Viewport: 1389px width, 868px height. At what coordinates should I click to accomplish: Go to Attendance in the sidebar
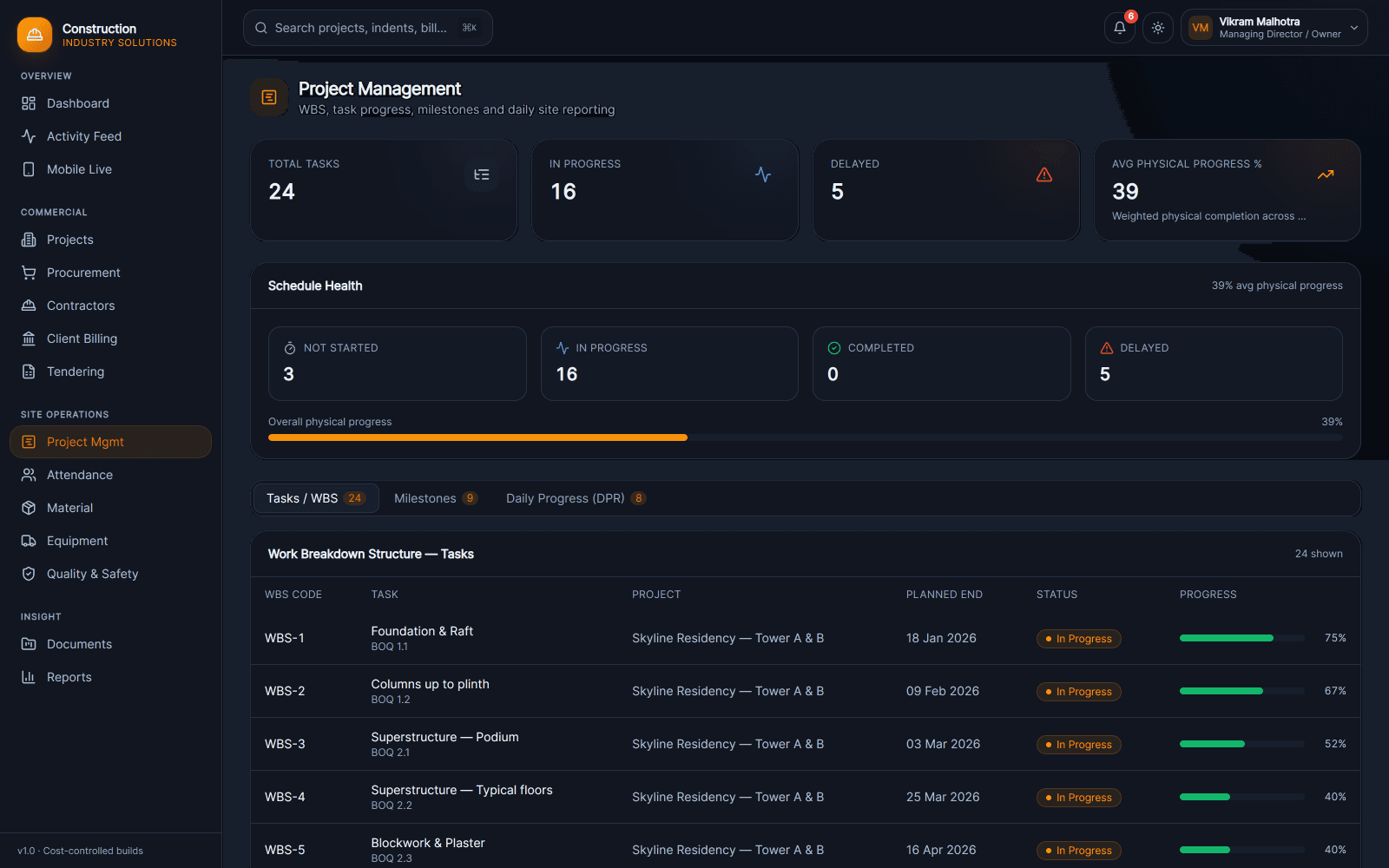click(110, 475)
